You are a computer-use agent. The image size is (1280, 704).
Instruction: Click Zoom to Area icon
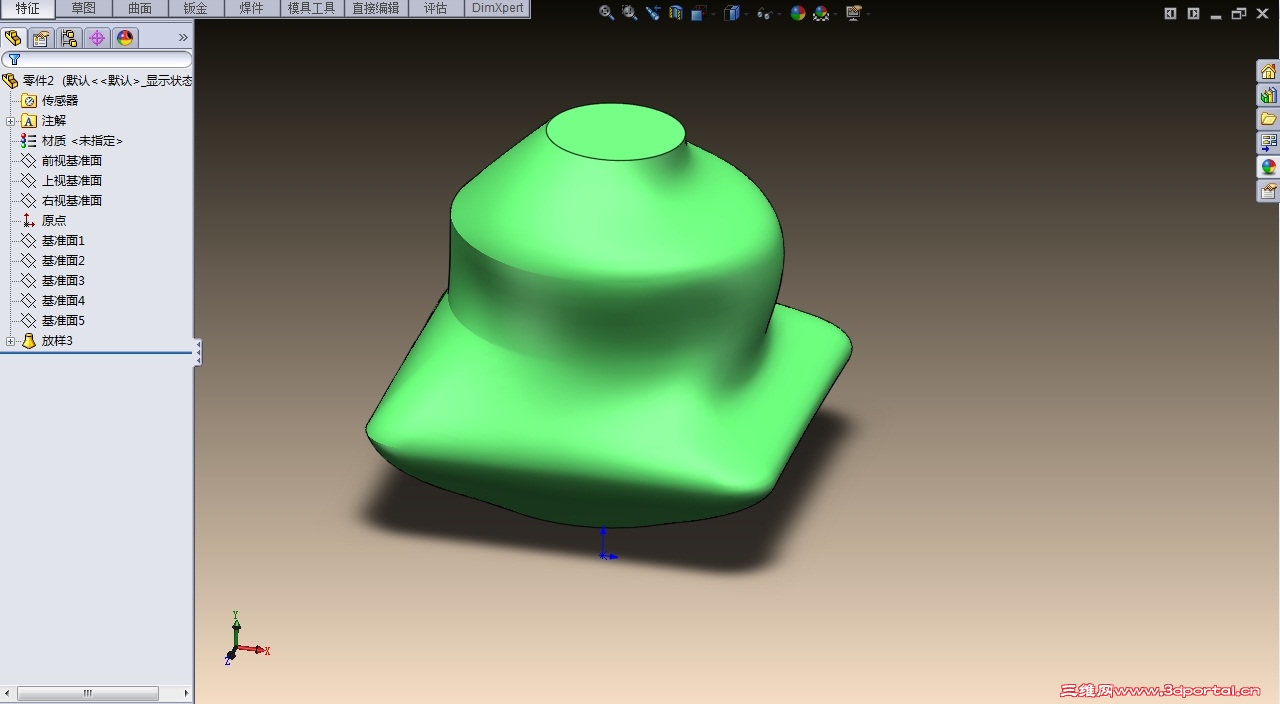pos(629,13)
